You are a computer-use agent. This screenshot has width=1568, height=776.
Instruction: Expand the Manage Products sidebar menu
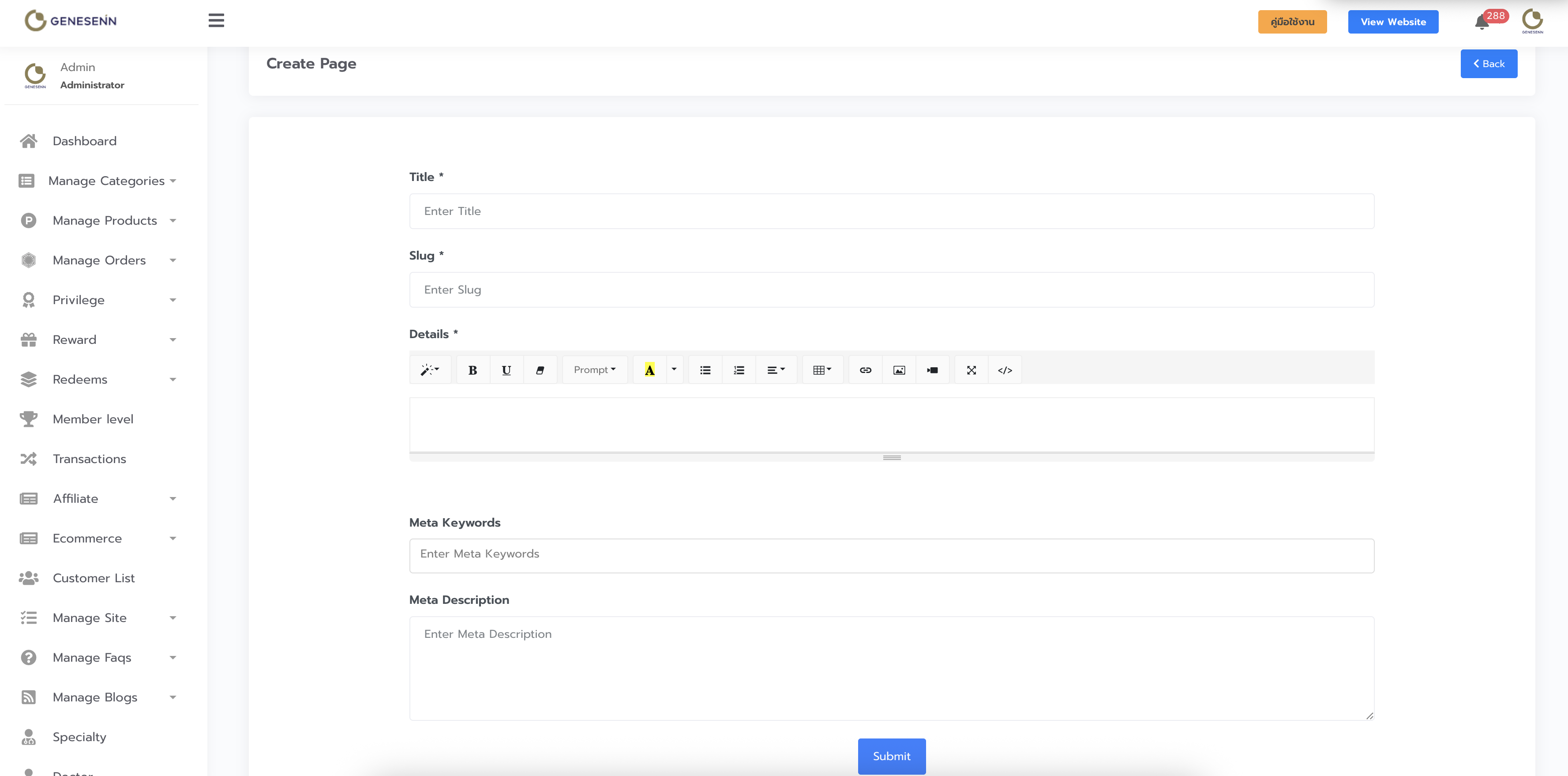(x=105, y=221)
